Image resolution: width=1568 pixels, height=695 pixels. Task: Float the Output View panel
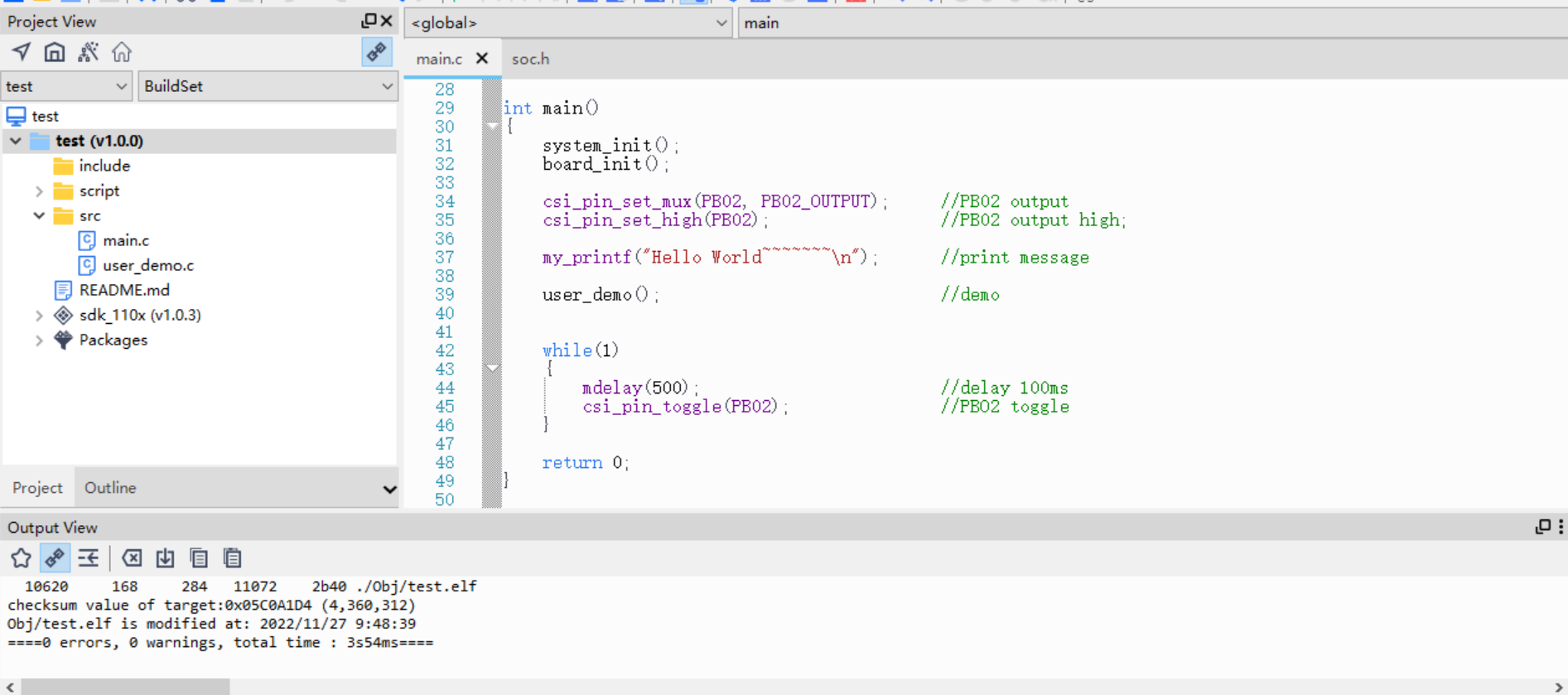[x=1542, y=527]
